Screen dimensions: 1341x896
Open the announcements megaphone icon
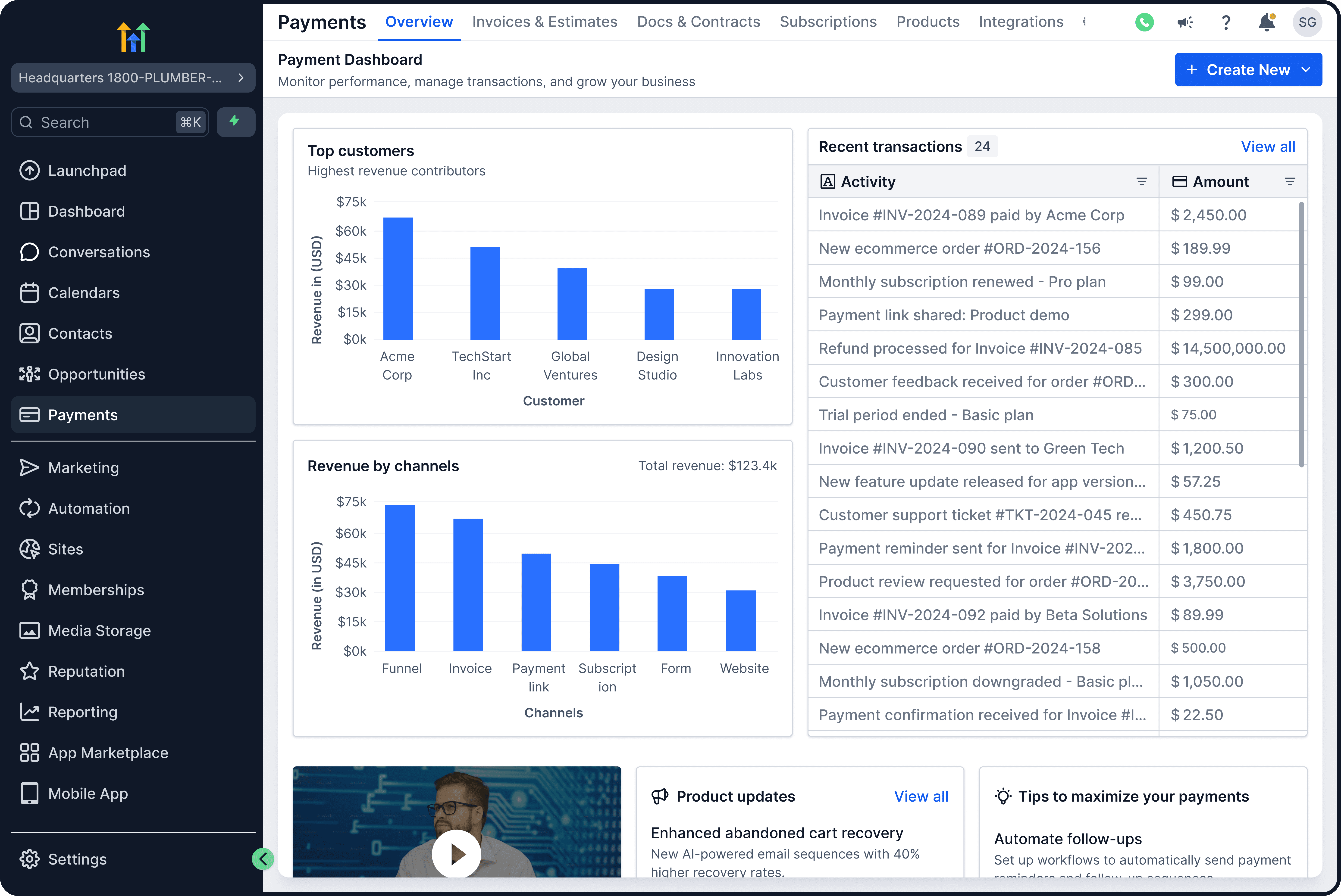[x=1185, y=22]
